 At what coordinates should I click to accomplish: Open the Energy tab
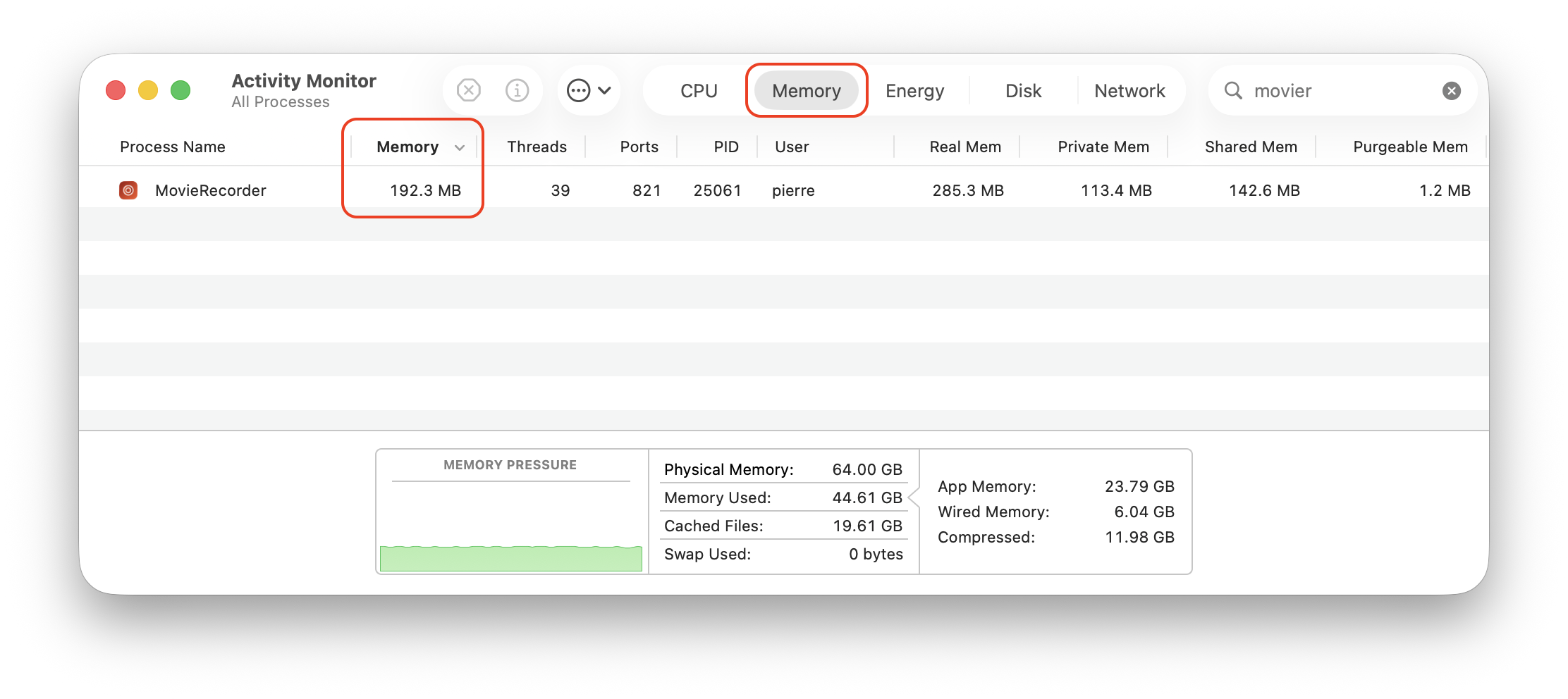point(914,91)
